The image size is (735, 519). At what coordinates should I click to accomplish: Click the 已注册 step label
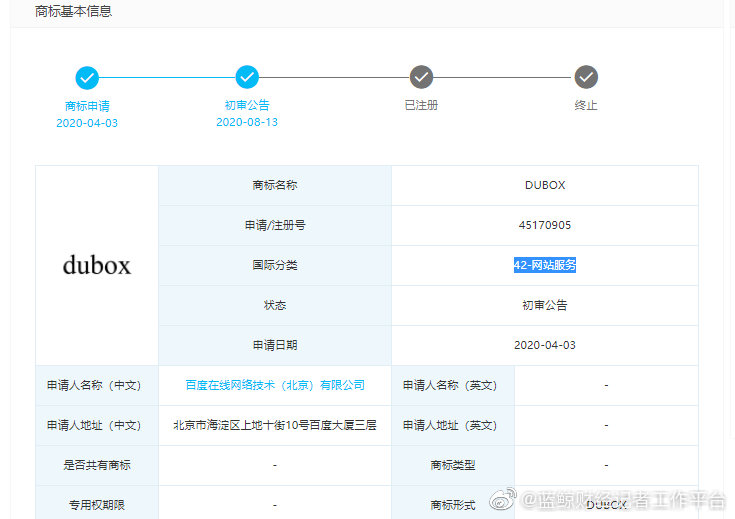tap(421, 105)
